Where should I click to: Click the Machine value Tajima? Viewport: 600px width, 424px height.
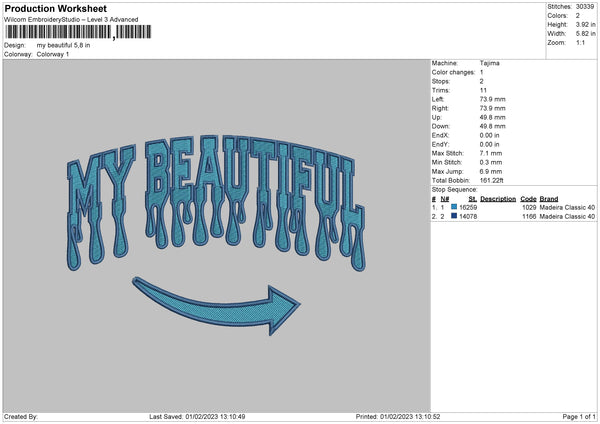tap(491, 63)
